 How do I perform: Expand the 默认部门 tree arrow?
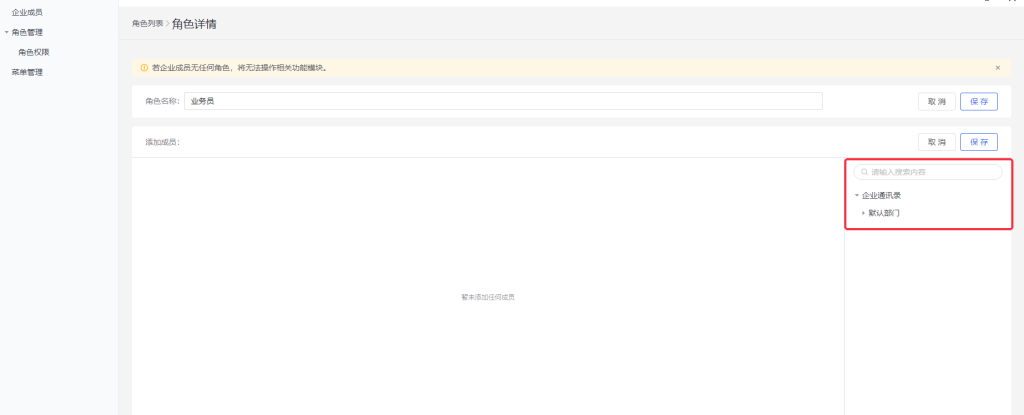[x=863, y=212]
